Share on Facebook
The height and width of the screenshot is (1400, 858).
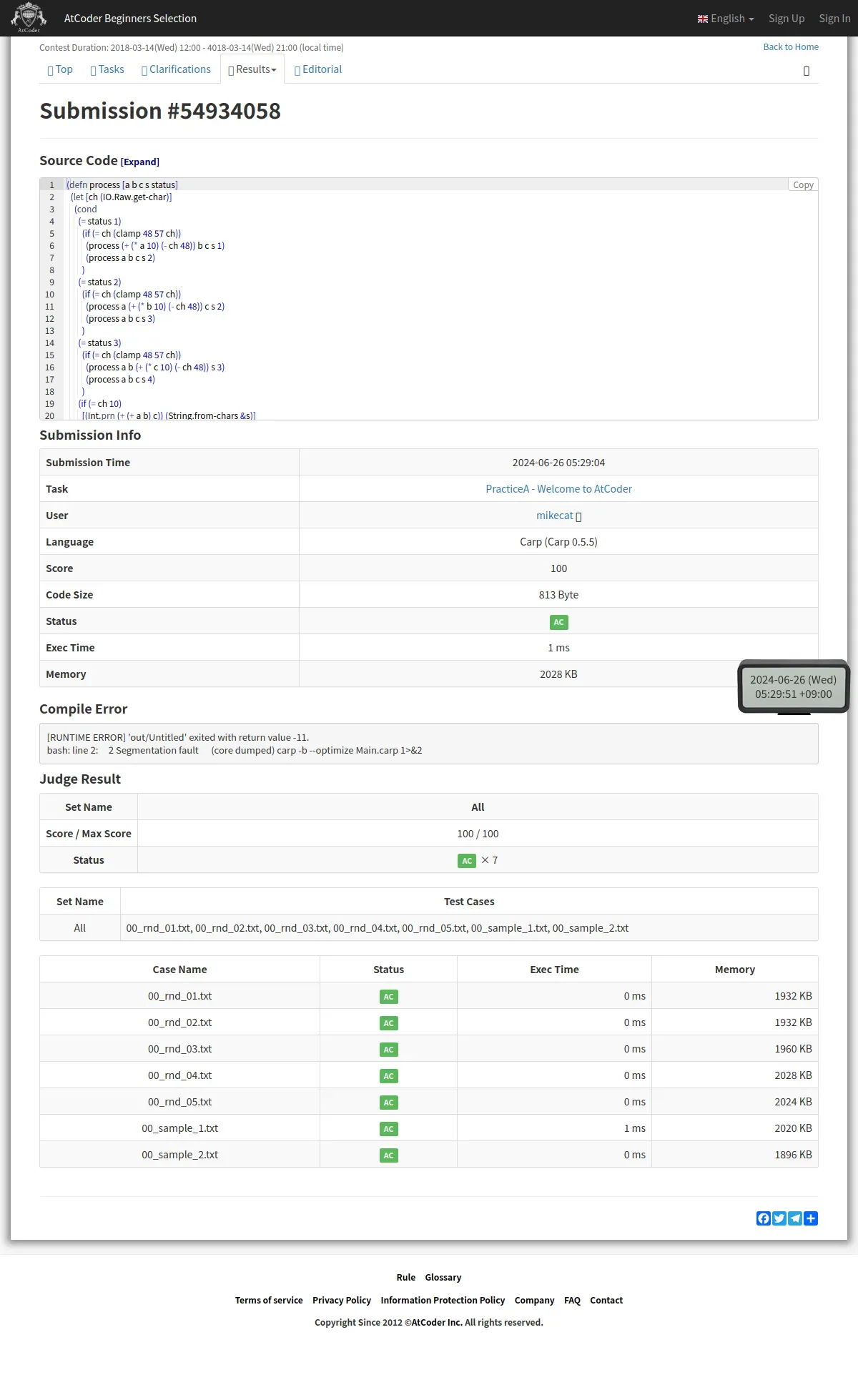tap(764, 1218)
